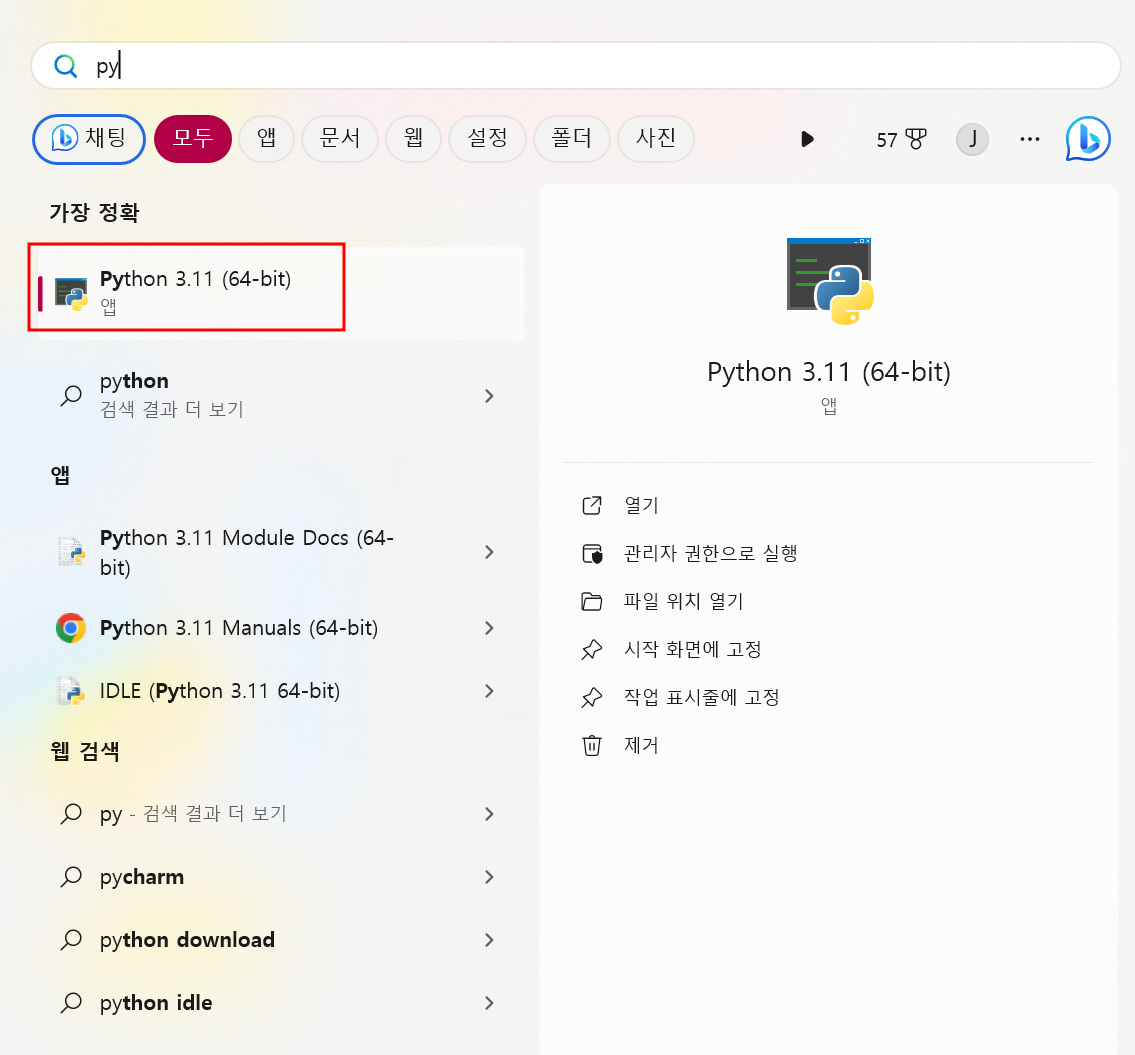Select the 웹 filter tab
Screen dimensions: 1135x1055
(x=413, y=139)
